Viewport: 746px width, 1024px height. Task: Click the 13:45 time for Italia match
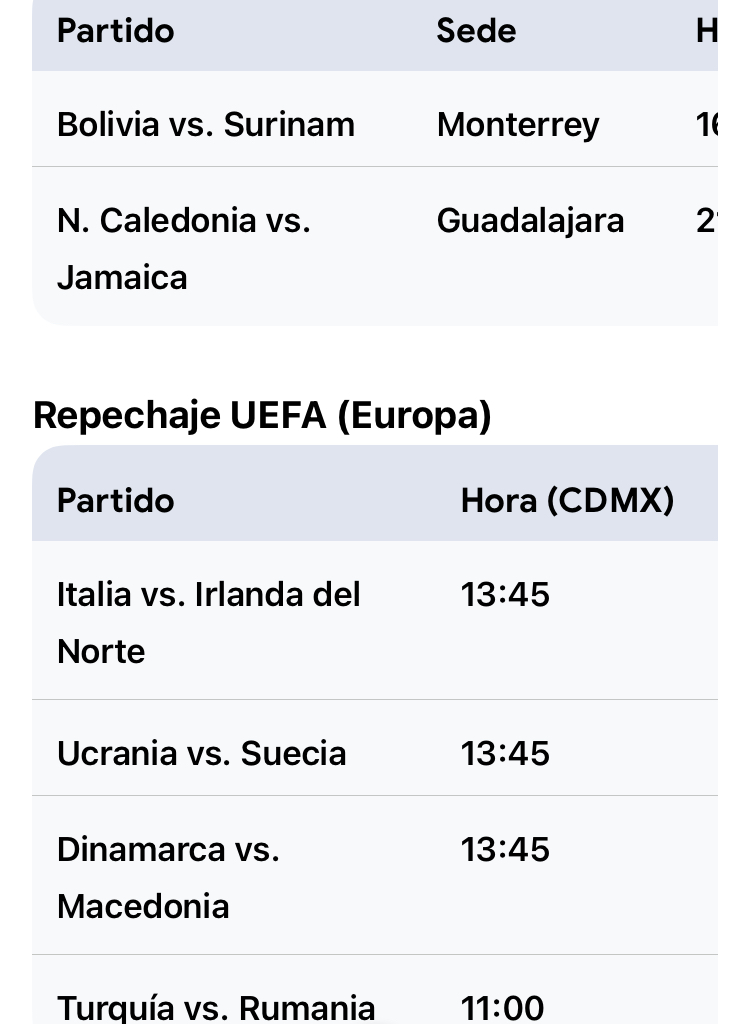click(505, 595)
